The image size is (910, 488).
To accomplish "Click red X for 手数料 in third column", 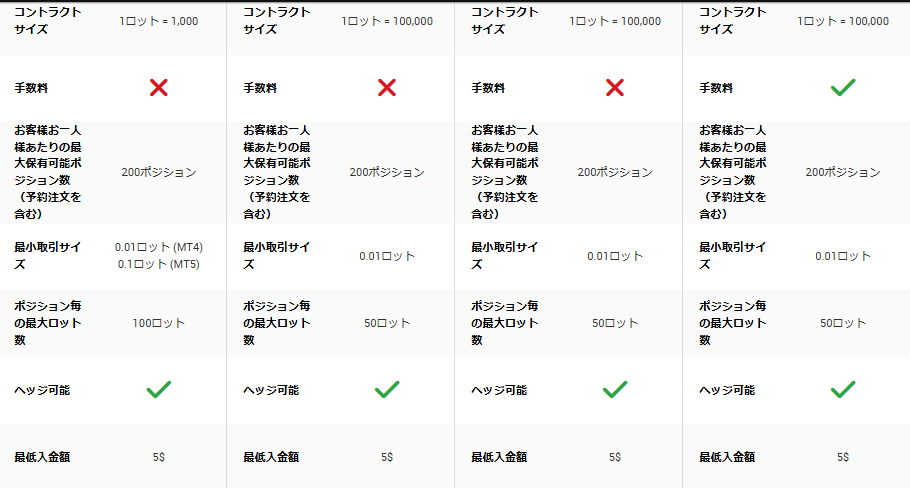I will click(615, 88).
